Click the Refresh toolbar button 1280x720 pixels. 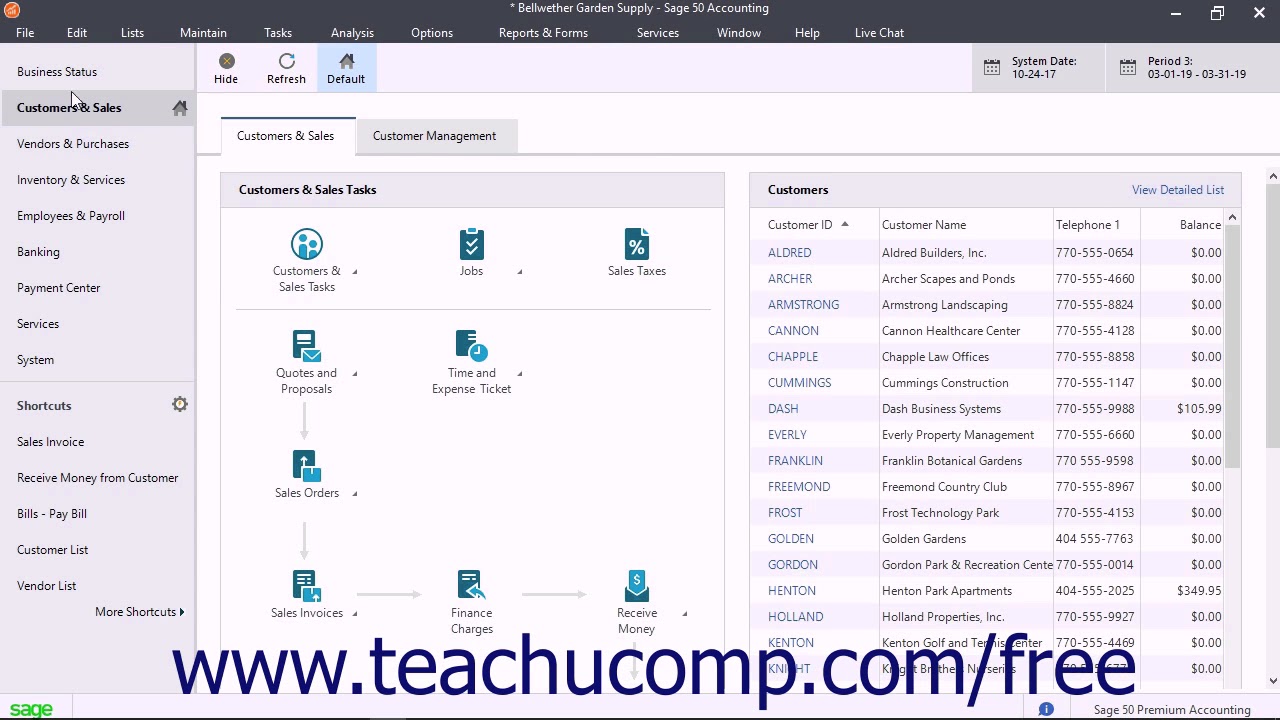click(x=286, y=69)
